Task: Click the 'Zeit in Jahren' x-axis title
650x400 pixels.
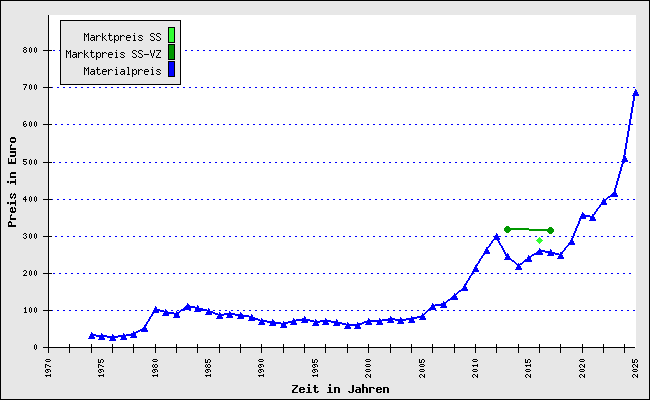Action: (340, 388)
